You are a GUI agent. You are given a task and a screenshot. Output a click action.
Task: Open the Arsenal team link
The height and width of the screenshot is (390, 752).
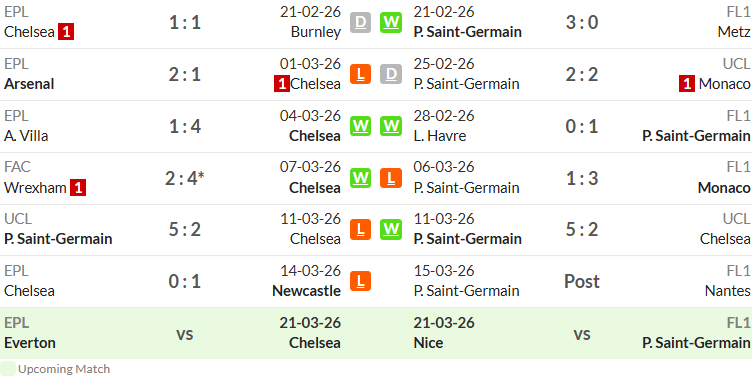point(29,84)
